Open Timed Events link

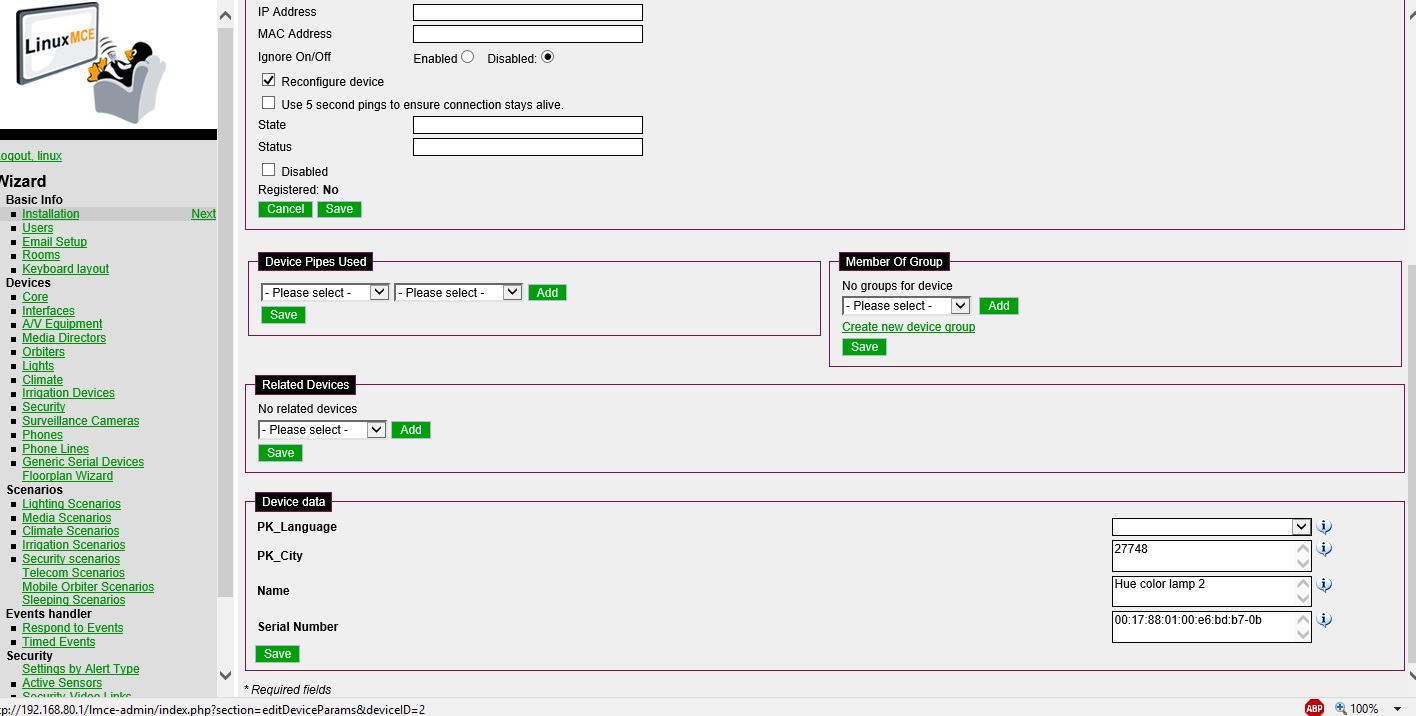(x=59, y=642)
